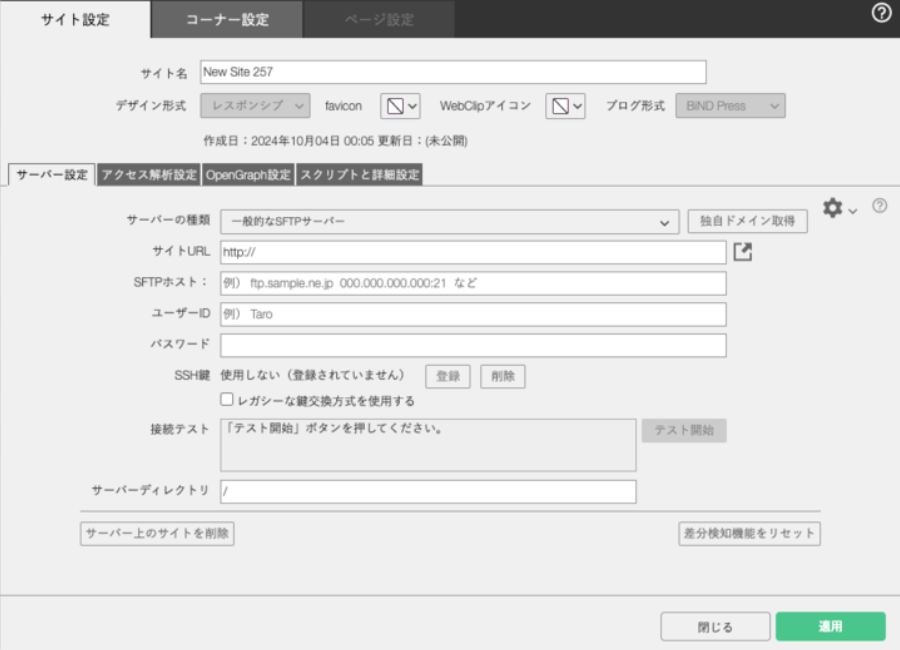Open the ブログ形式 BiND Press dropdown

(x=730, y=106)
